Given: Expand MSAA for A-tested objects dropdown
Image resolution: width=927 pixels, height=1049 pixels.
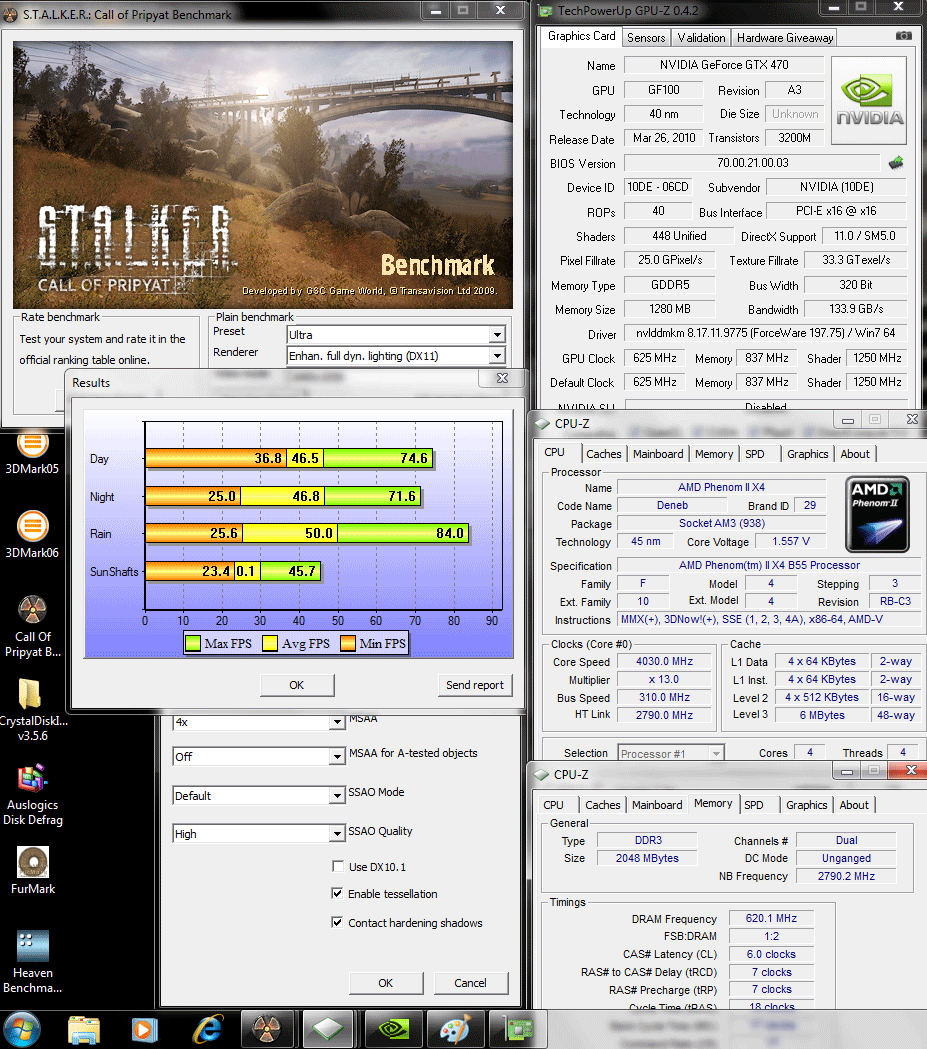Looking at the screenshot, I should 259,757.
